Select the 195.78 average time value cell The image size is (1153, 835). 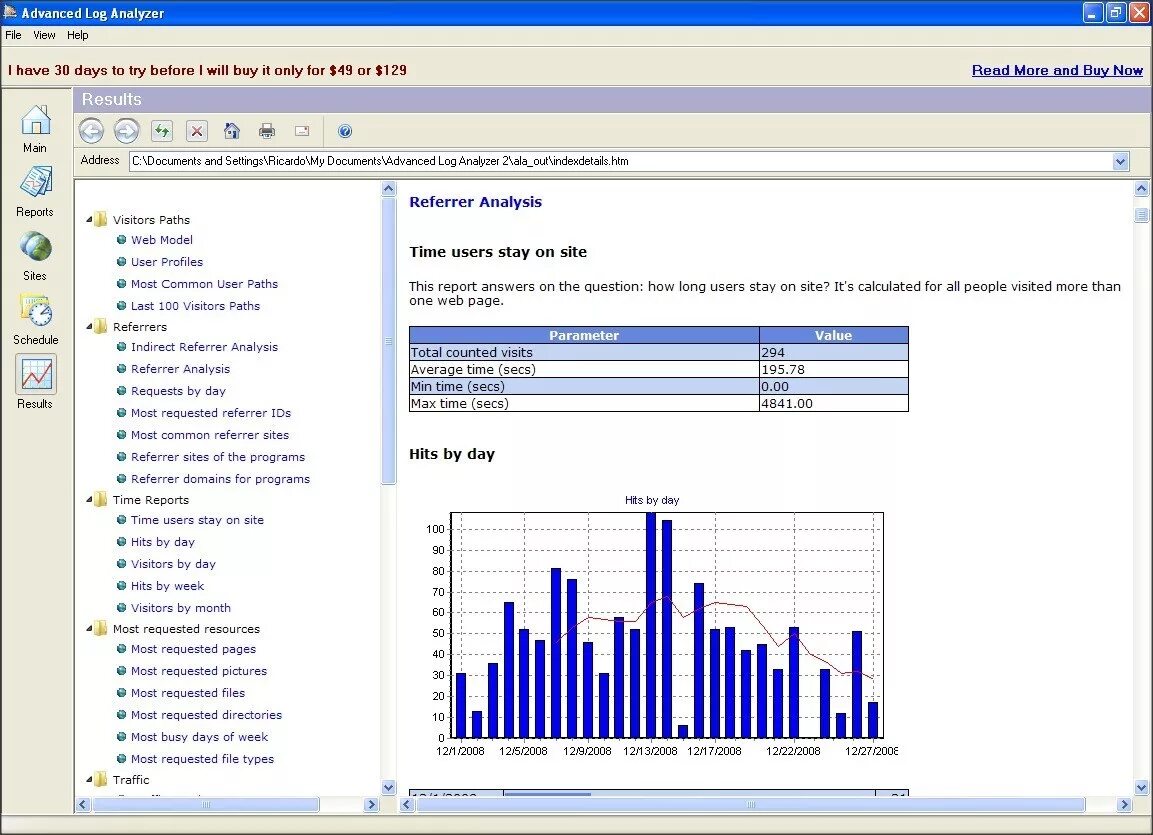click(x=834, y=370)
